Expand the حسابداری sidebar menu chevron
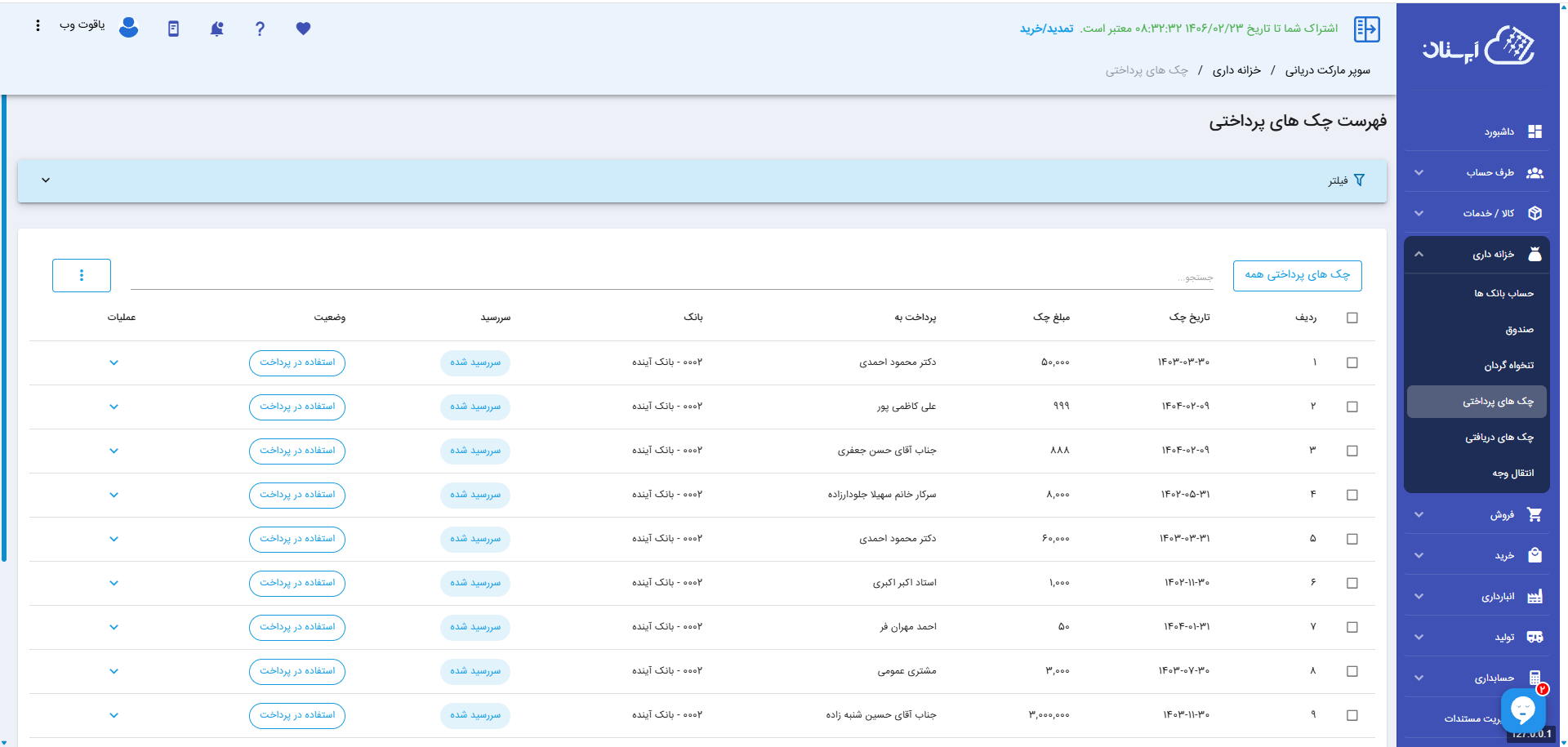Image resolution: width=1568 pixels, height=747 pixels. click(1419, 678)
